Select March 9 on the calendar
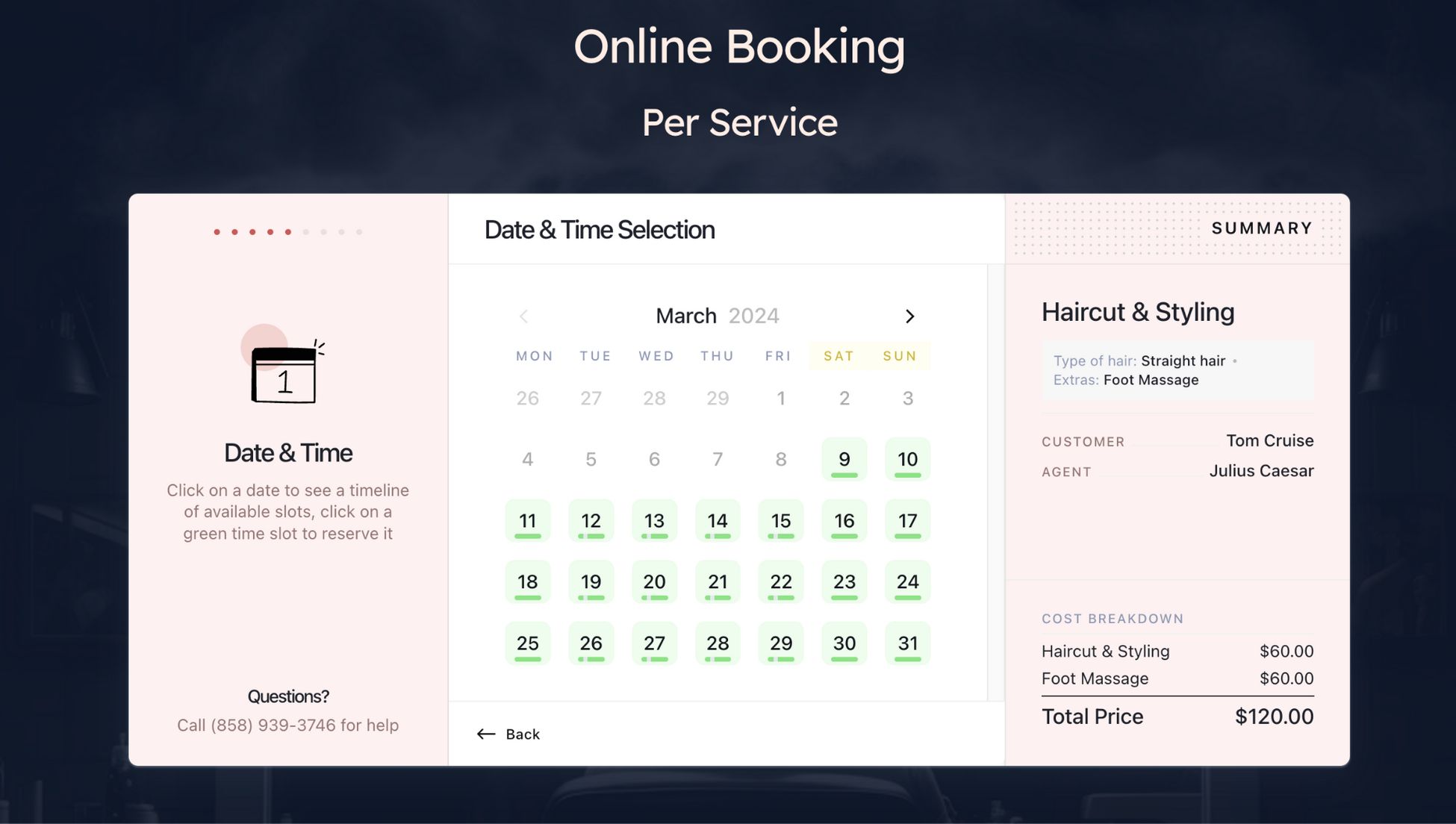 tap(844, 459)
